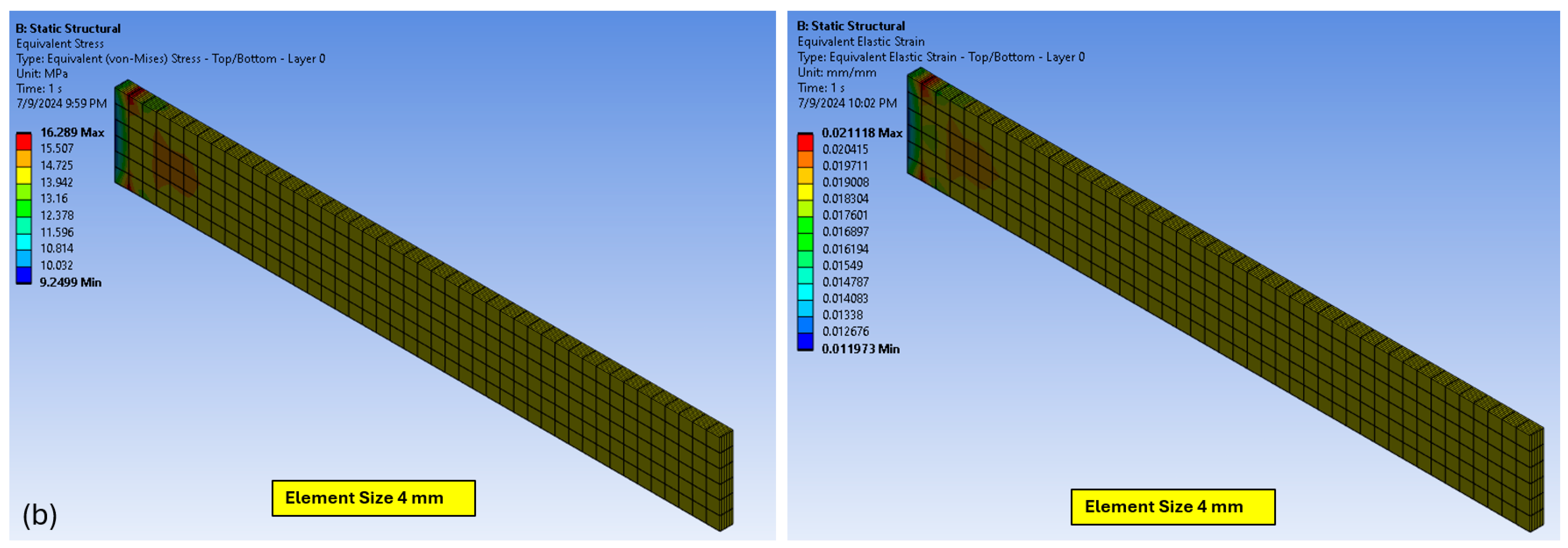Click the right Element Size 4 mm label

coord(1172,507)
